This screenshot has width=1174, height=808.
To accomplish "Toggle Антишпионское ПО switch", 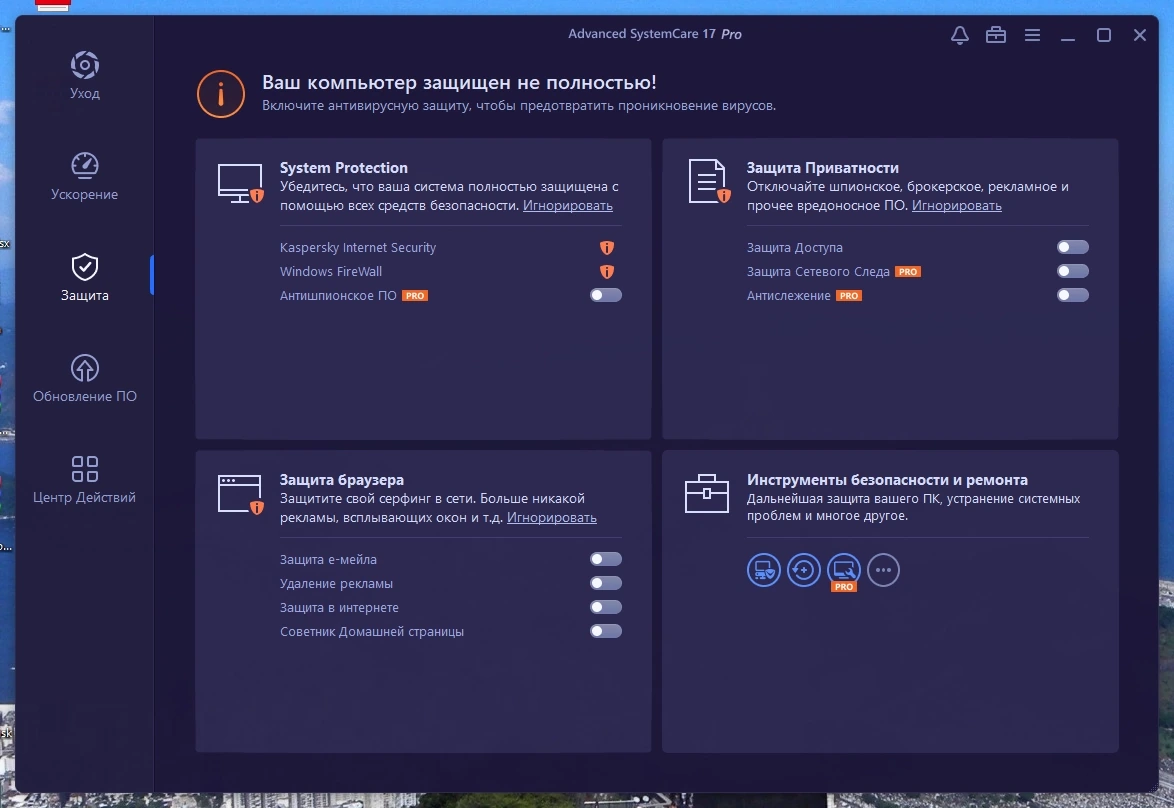I will coord(606,295).
